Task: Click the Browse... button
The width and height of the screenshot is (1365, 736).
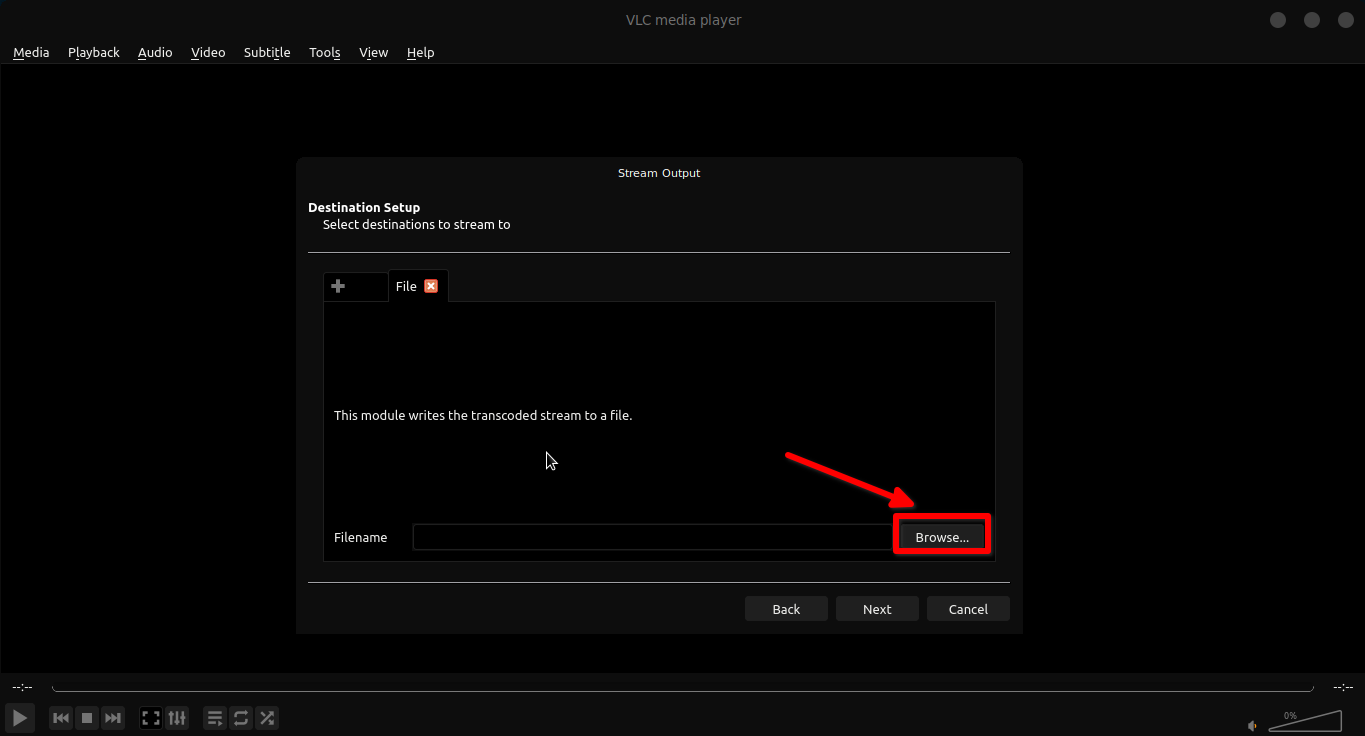Action: (x=942, y=538)
